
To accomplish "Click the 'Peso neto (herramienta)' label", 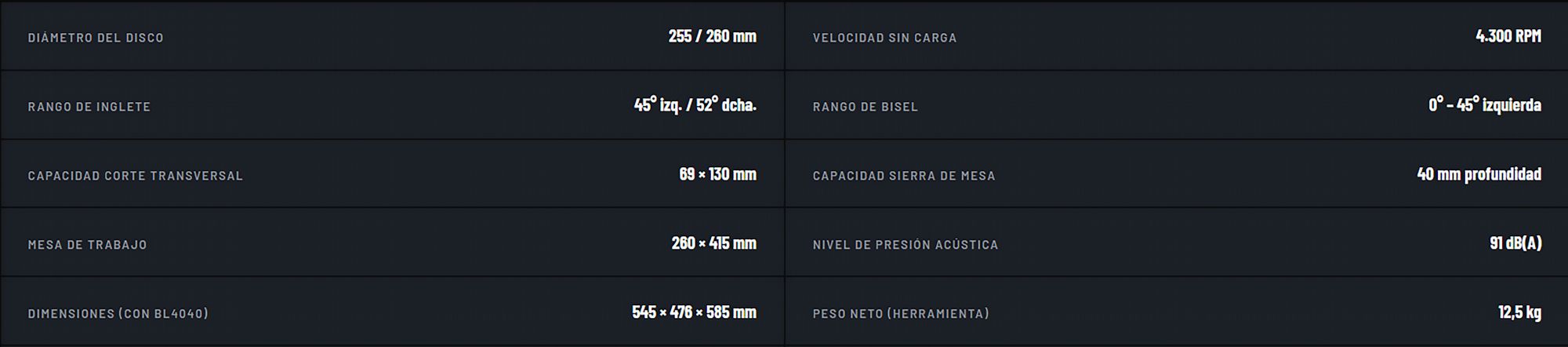I will [901, 314].
